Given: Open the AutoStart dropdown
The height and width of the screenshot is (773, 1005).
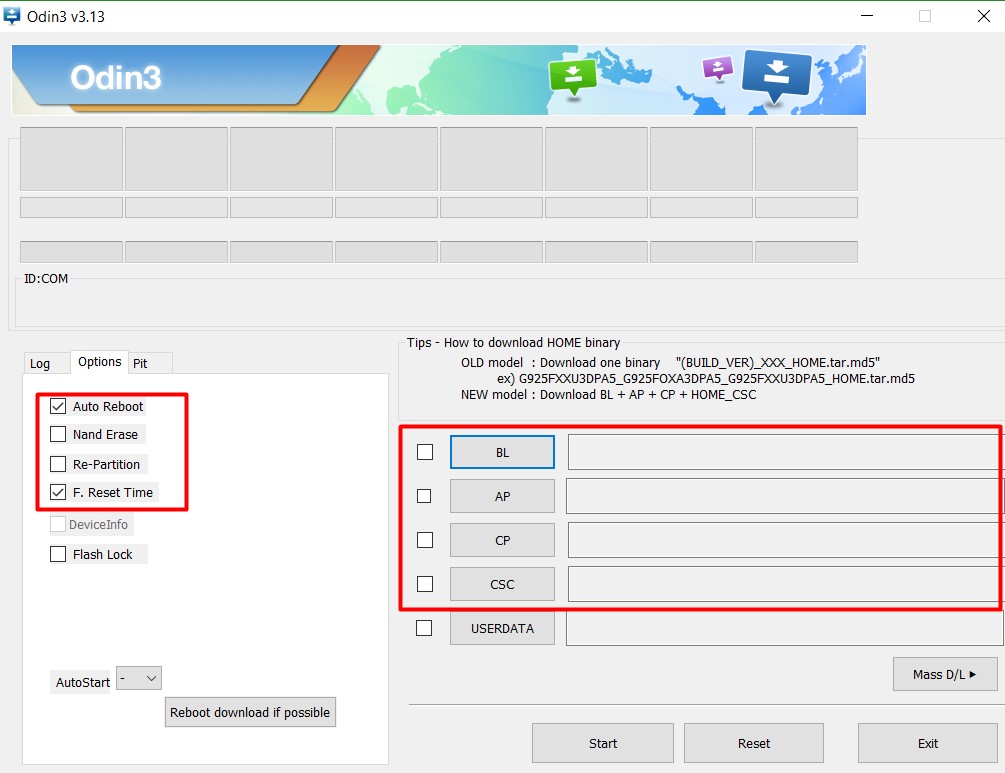Looking at the screenshot, I should (139, 678).
